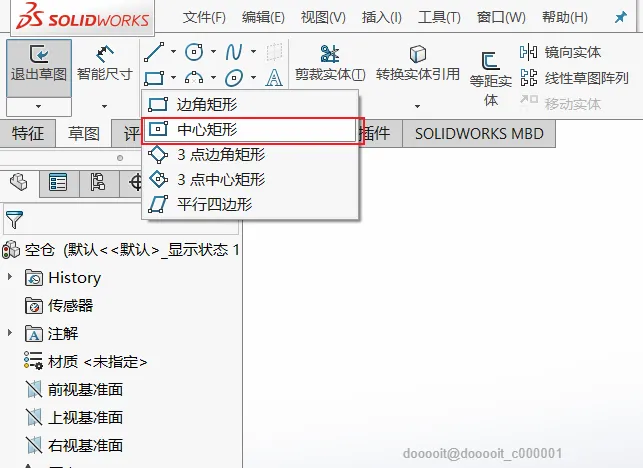Select the Arc sketch tool
643x468 pixels.
194,78
